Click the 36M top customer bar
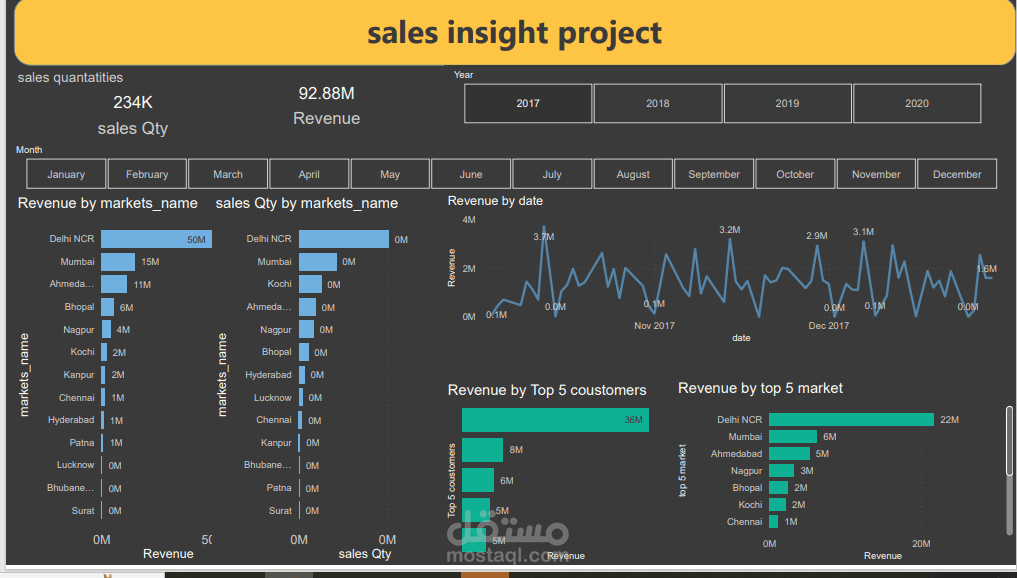 click(555, 420)
